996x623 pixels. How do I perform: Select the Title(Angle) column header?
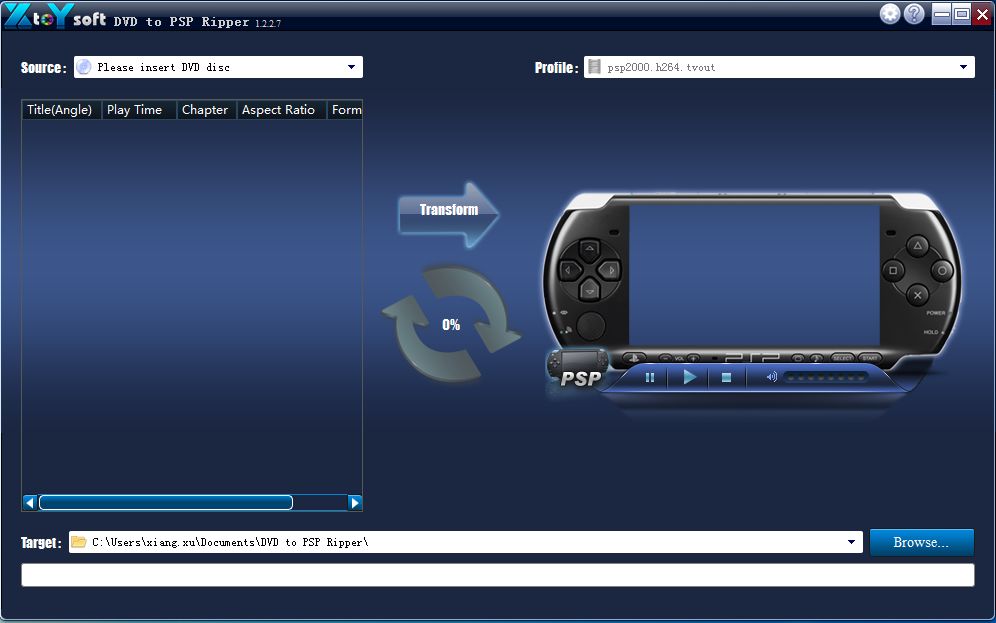tap(60, 110)
